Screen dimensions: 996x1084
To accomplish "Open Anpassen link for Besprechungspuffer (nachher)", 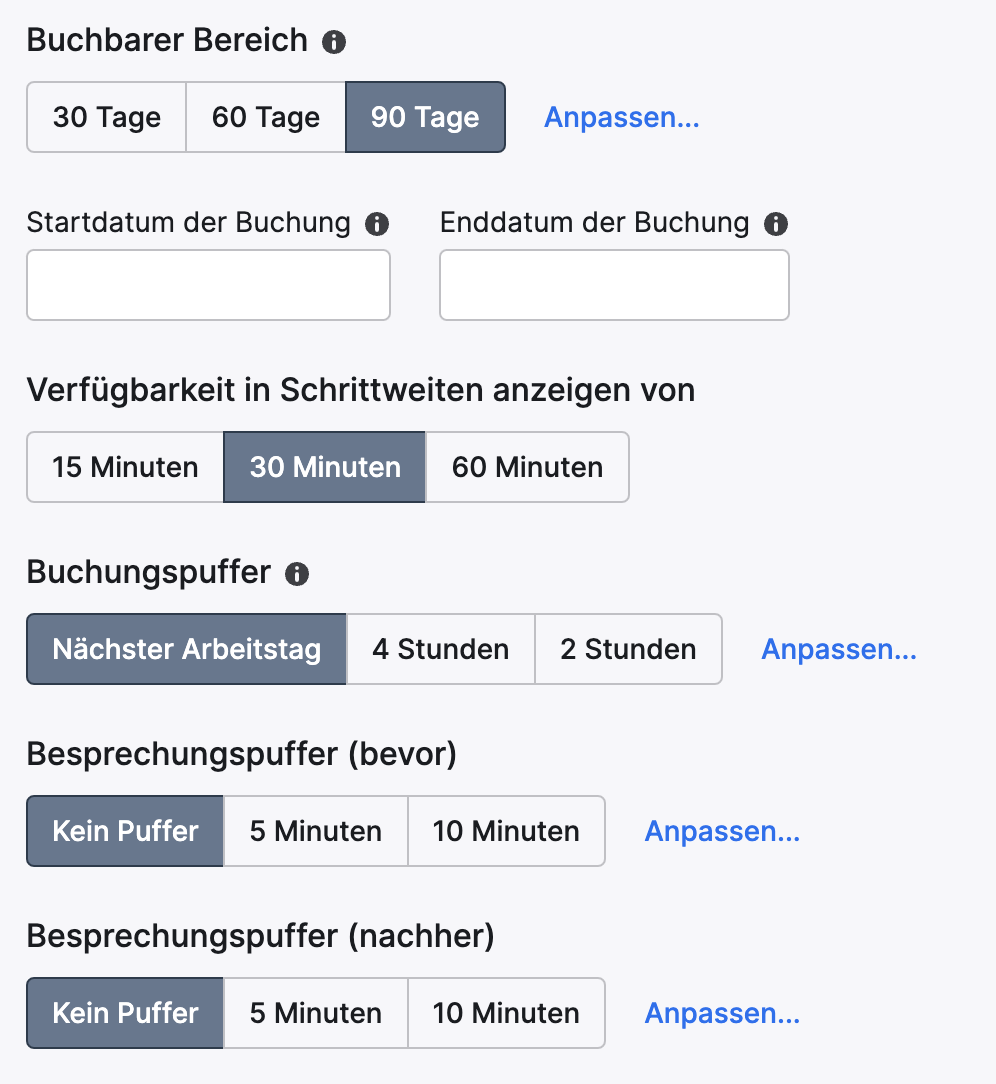I will [x=722, y=1013].
